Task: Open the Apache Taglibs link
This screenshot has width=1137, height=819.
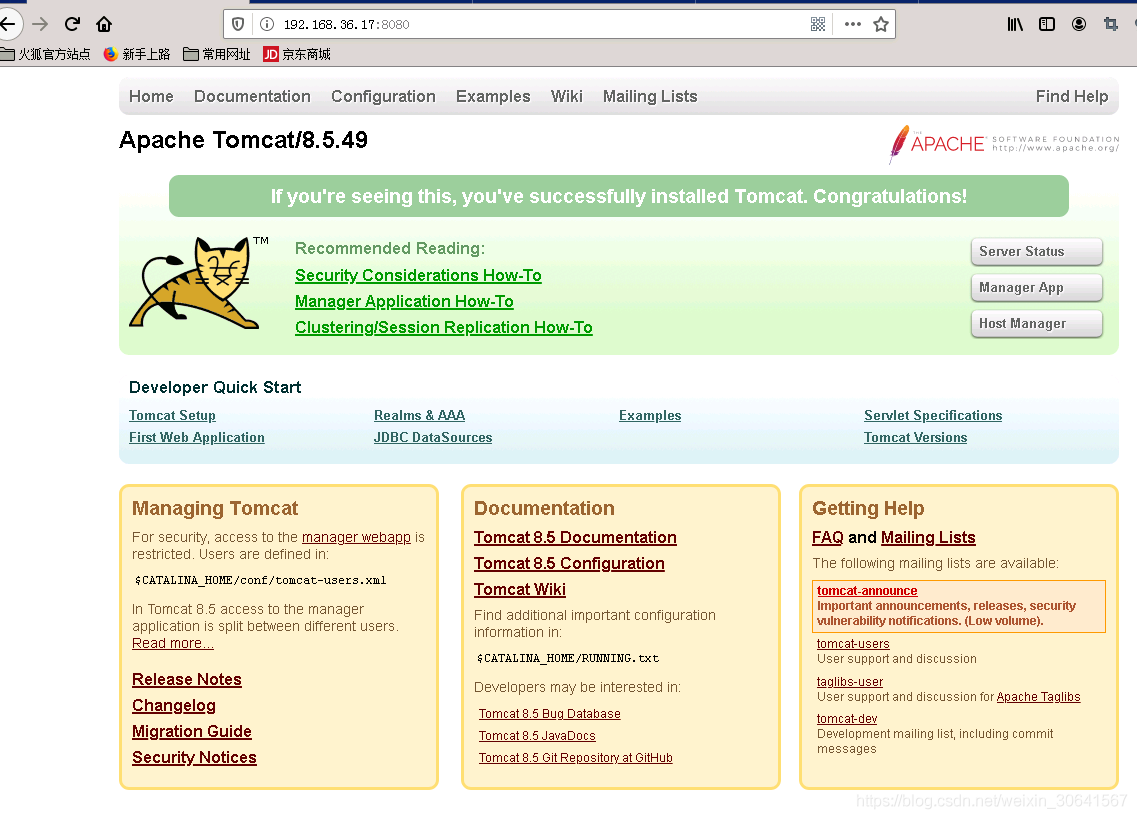Action: [x=1038, y=697]
